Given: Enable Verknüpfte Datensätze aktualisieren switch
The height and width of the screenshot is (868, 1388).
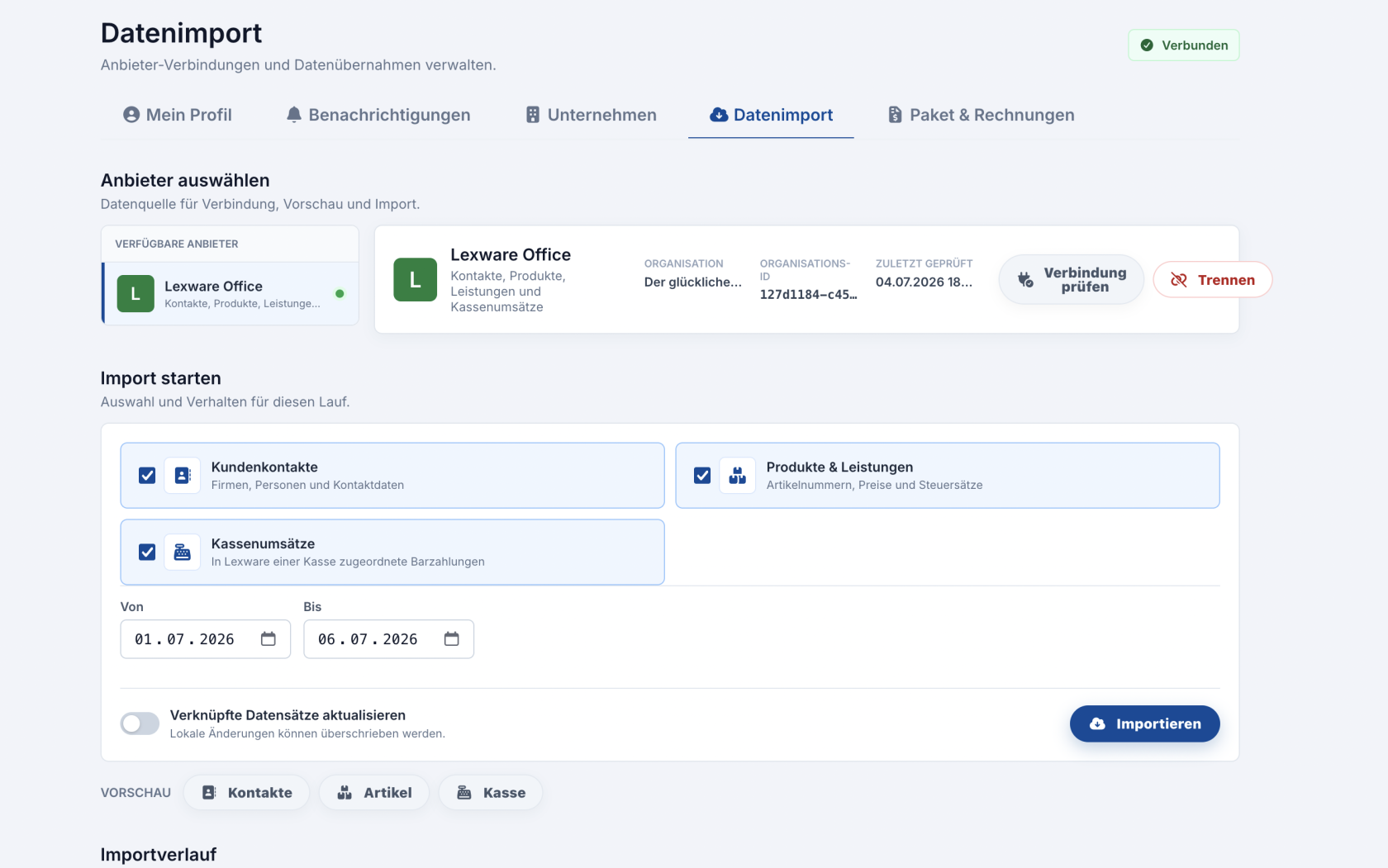Looking at the screenshot, I should (140, 723).
